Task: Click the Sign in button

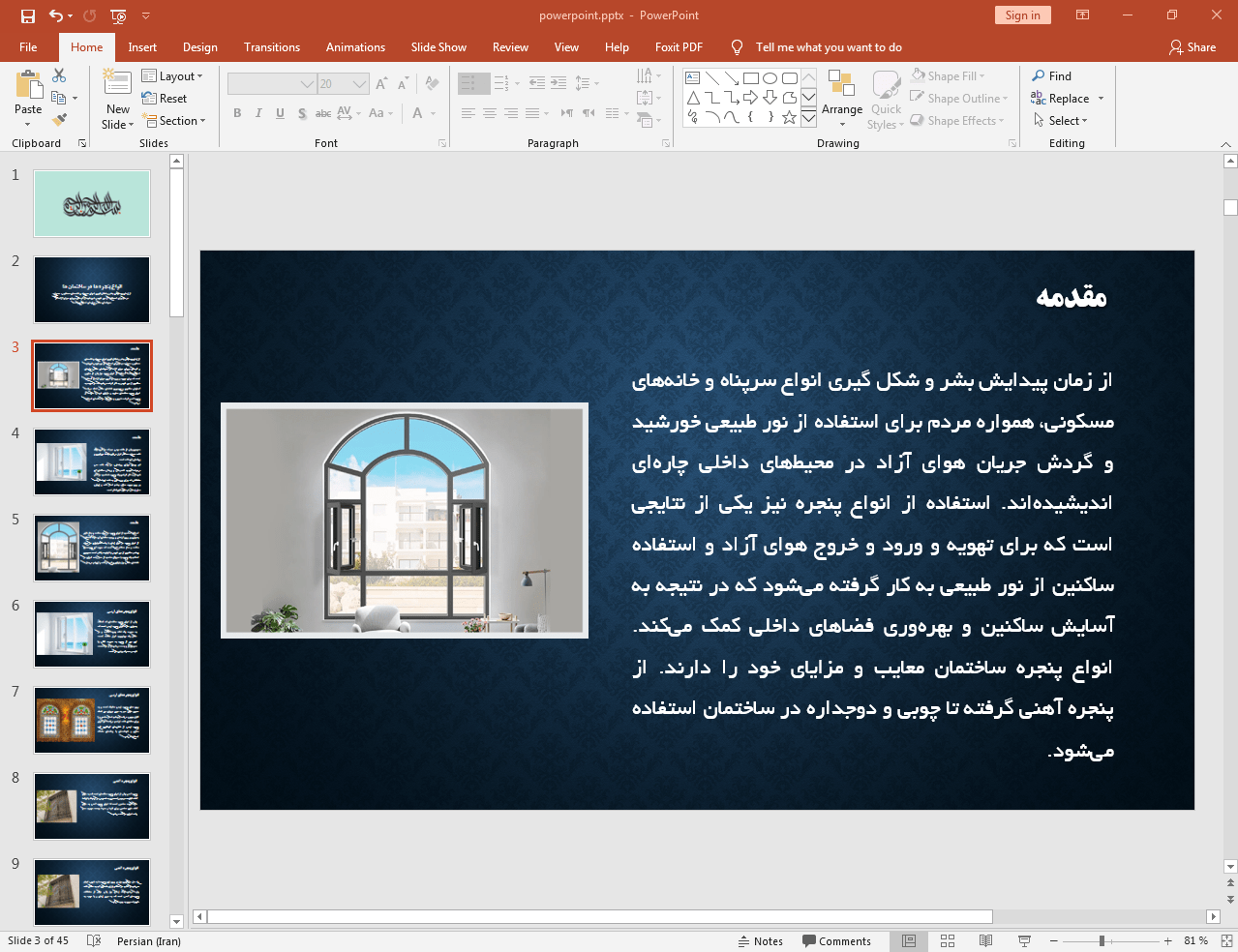Action: pos(1022,15)
